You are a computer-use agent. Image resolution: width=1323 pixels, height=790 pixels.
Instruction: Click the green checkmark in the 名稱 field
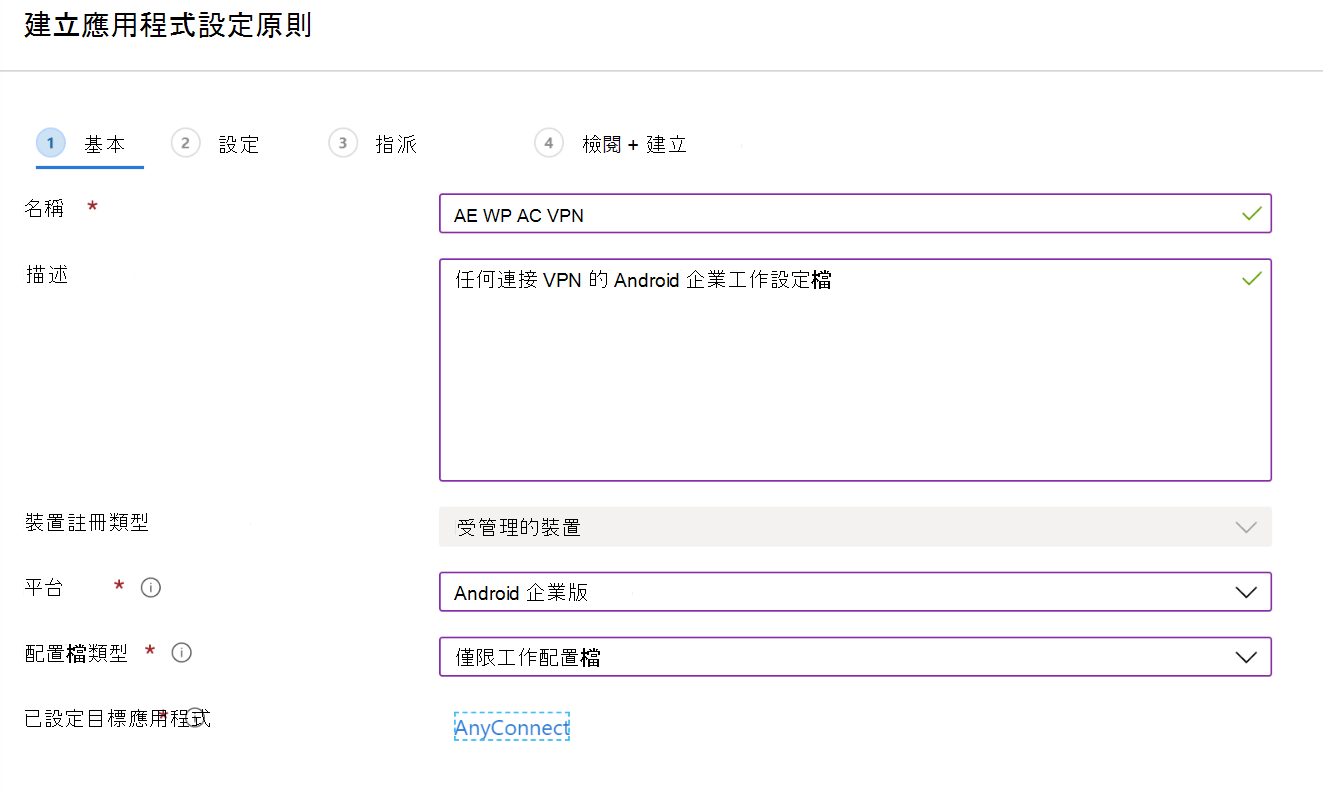1250,214
